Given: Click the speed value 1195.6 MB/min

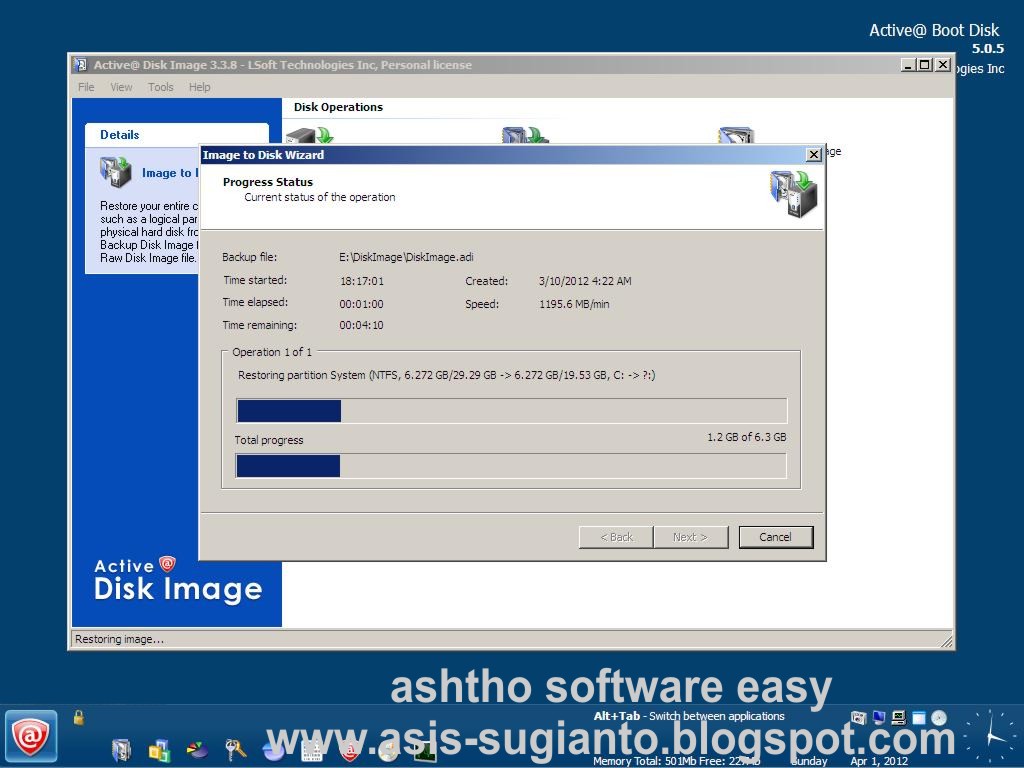Looking at the screenshot, I should coord(574,304).
